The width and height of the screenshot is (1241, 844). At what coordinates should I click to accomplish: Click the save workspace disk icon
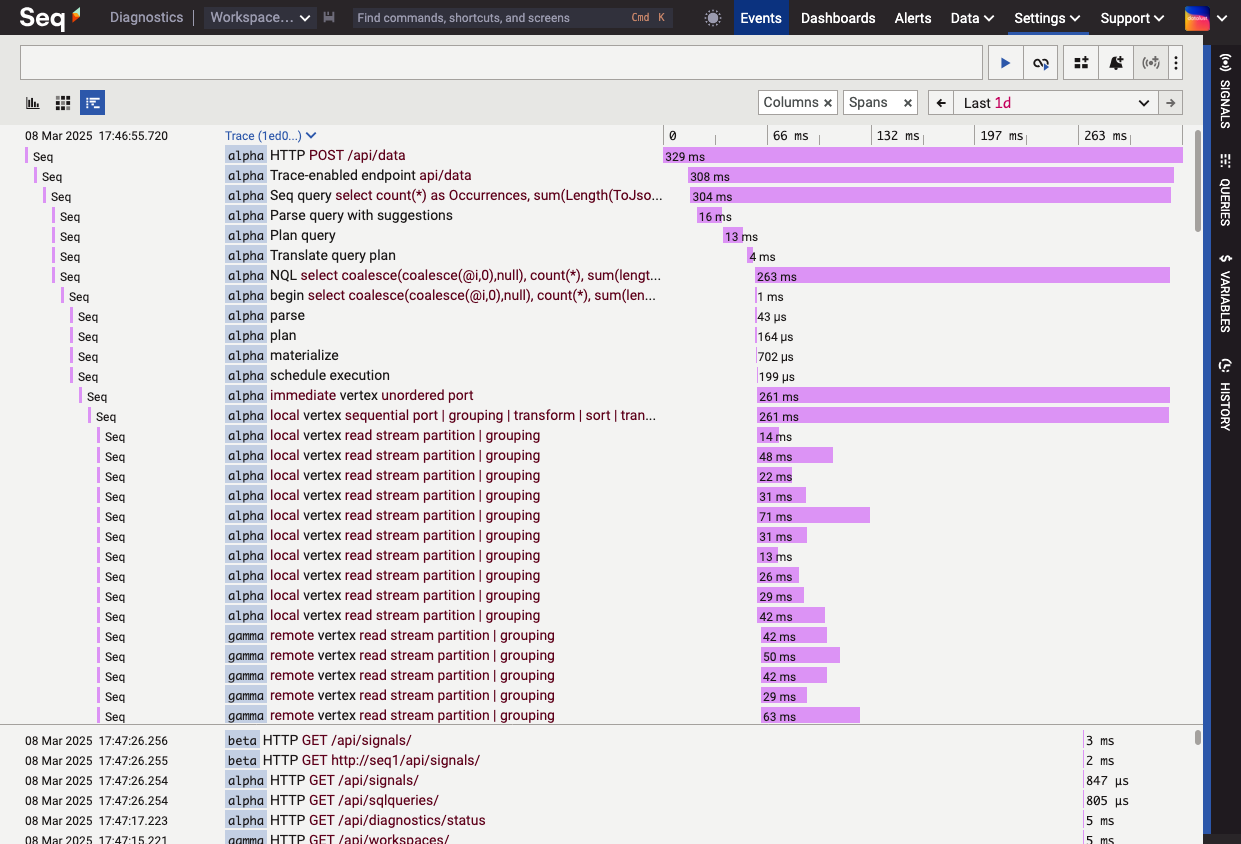pyautogui.click(x=330, y=18)
